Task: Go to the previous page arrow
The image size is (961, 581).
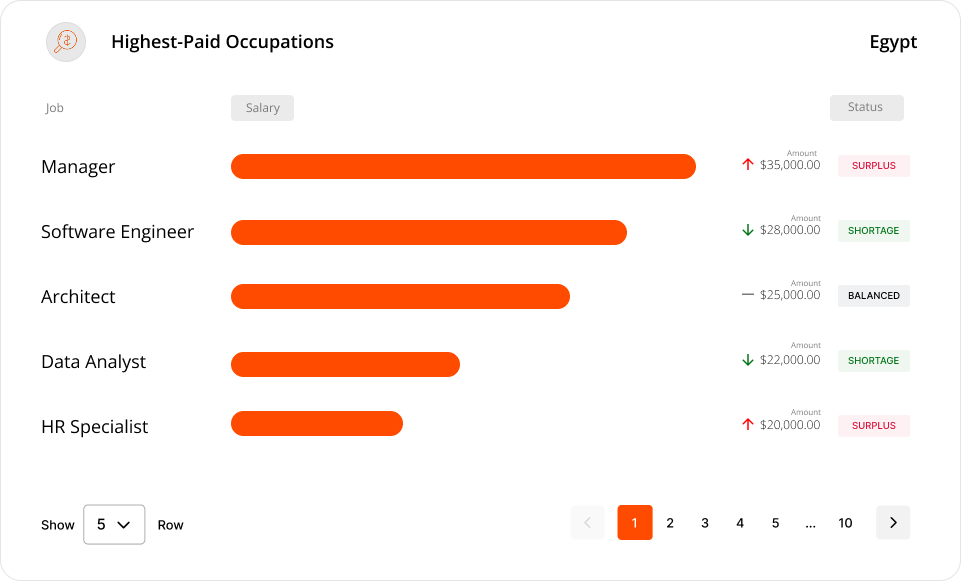Action: (x=587, y=522)
